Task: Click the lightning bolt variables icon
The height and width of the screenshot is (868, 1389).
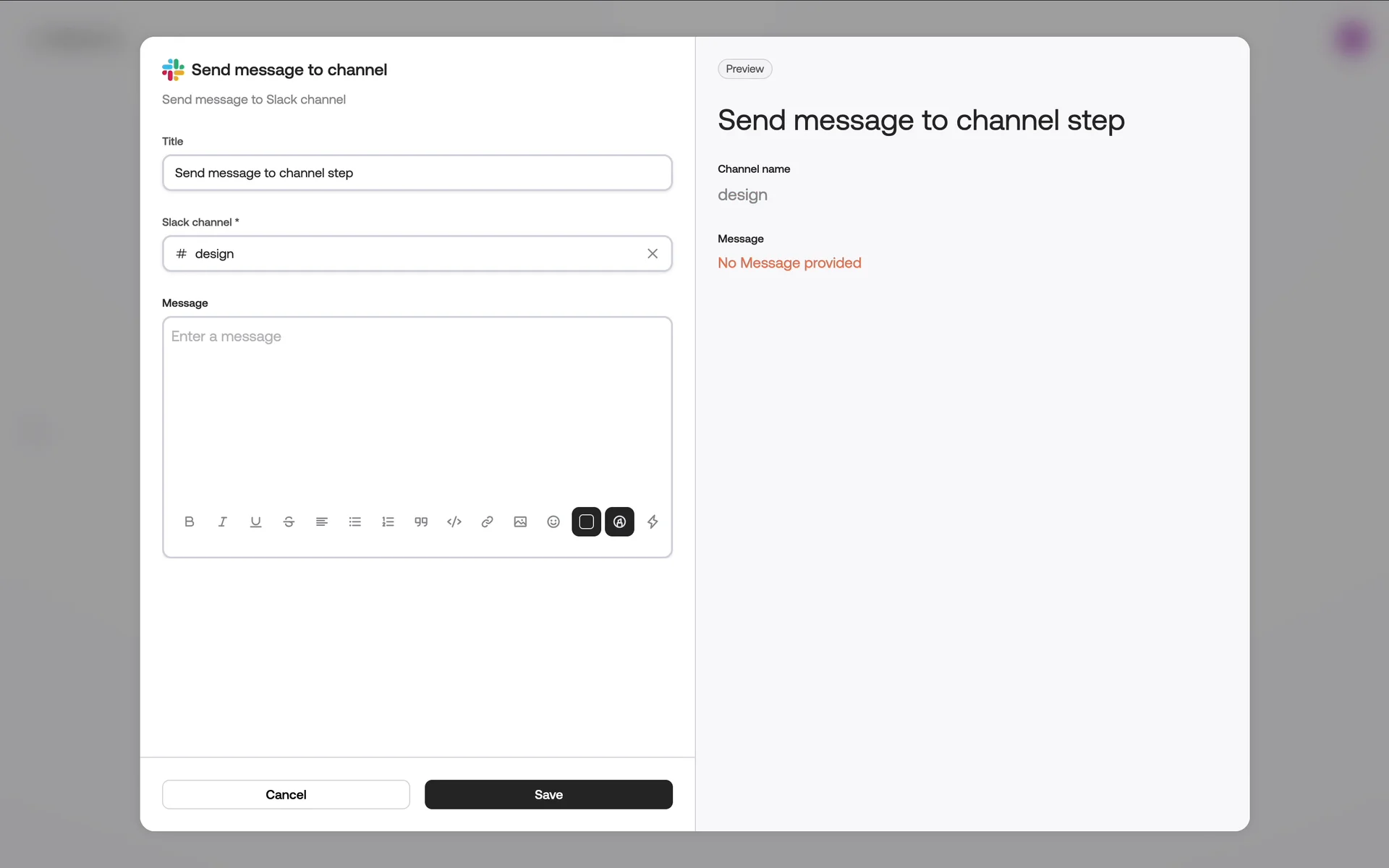Action: tap(653, 522)
